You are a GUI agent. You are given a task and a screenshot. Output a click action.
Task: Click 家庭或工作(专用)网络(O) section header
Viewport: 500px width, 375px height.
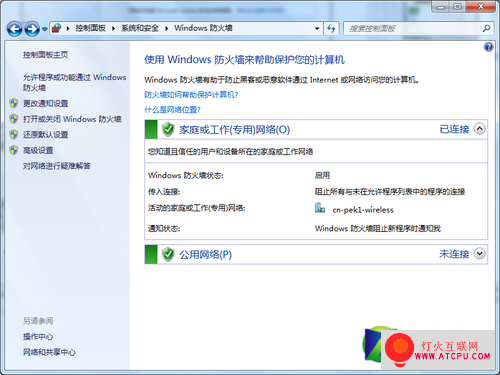coord(235,130)
